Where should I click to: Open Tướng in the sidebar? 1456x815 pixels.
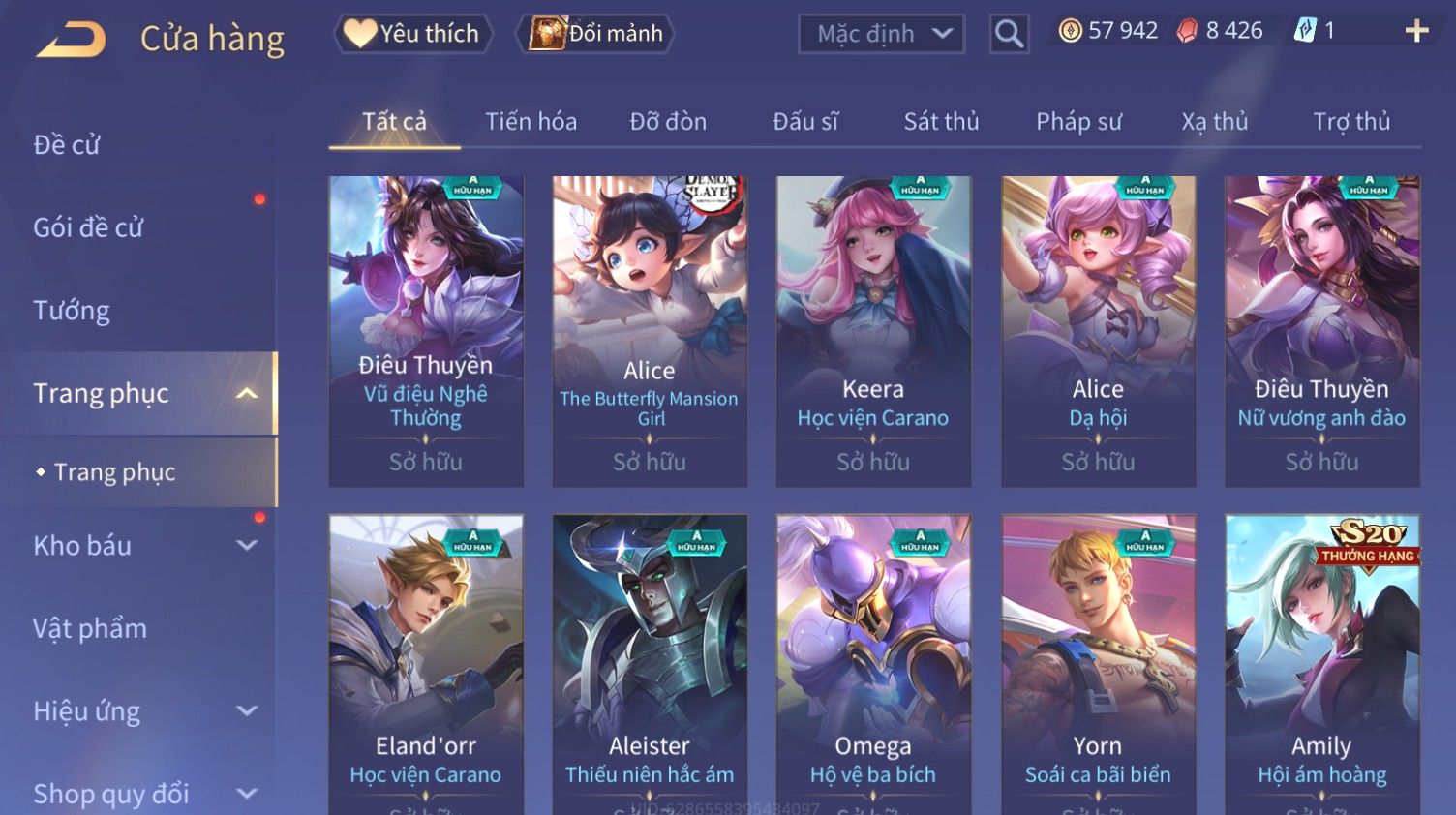(x=72, y=311)
